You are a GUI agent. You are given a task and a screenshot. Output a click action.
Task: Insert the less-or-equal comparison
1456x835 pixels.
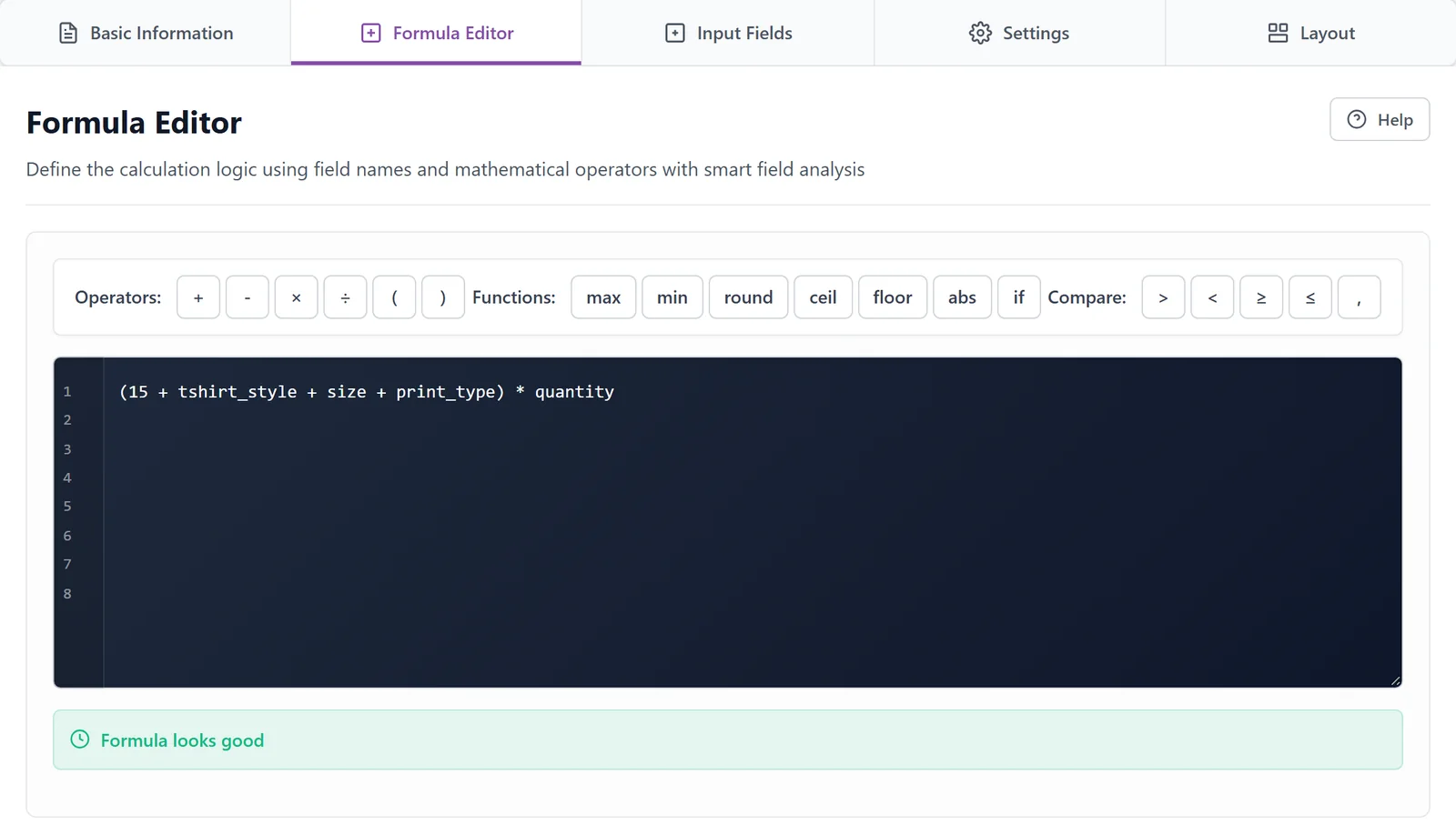pos(1310,297)
